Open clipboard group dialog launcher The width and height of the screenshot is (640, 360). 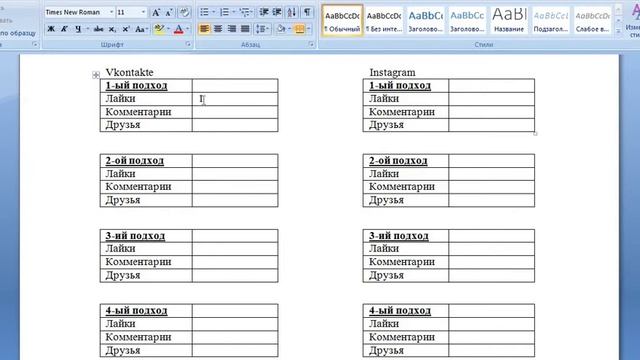(36, 44)
